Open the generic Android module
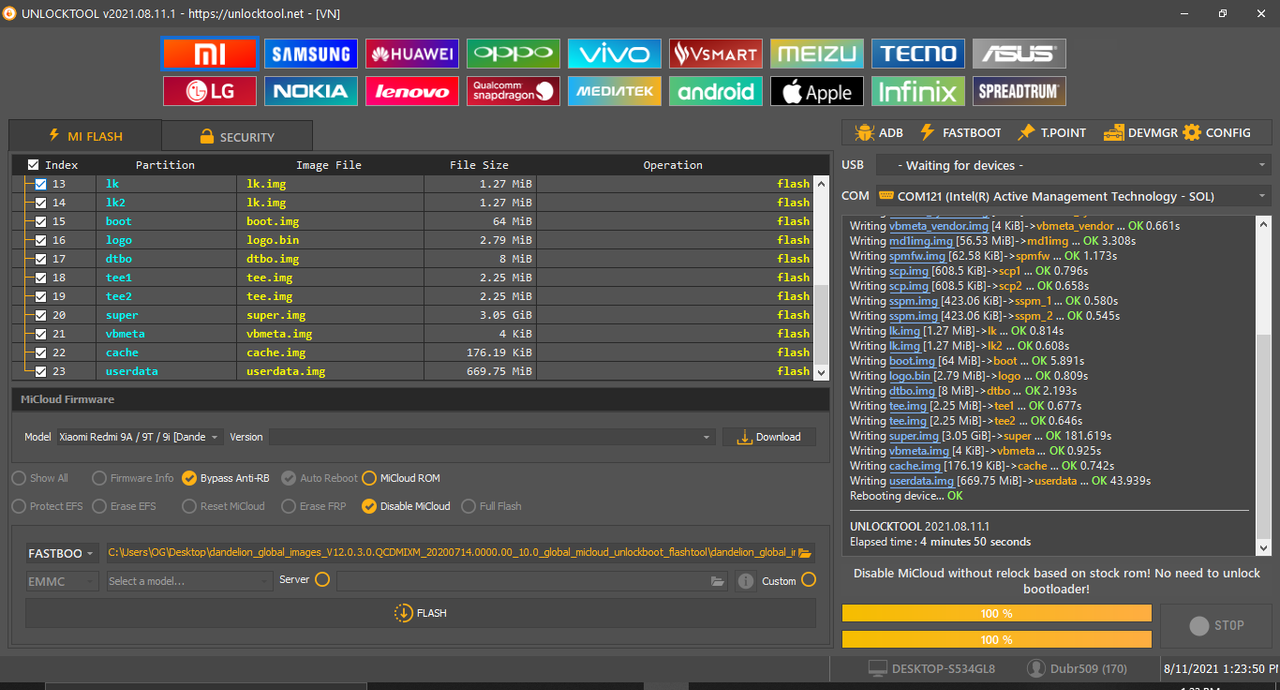Viewport: 1280px width, 690px height. pos(716,91)
